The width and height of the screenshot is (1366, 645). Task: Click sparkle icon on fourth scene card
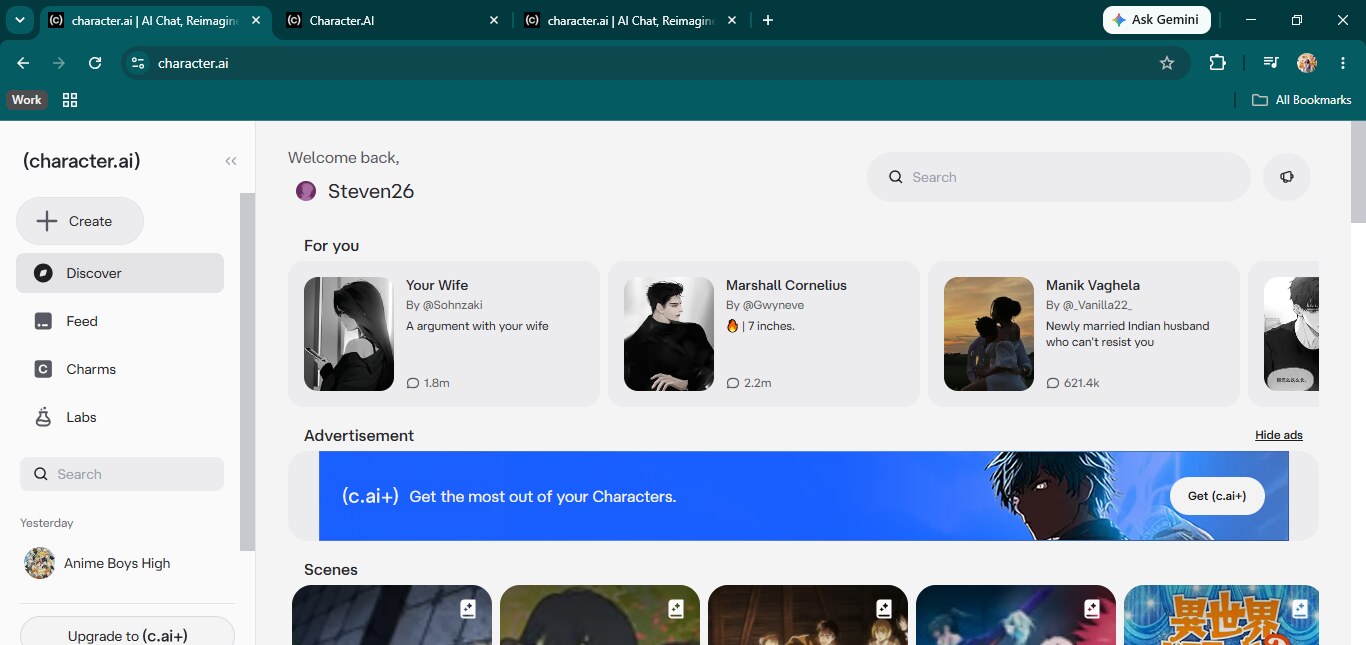1091,608
